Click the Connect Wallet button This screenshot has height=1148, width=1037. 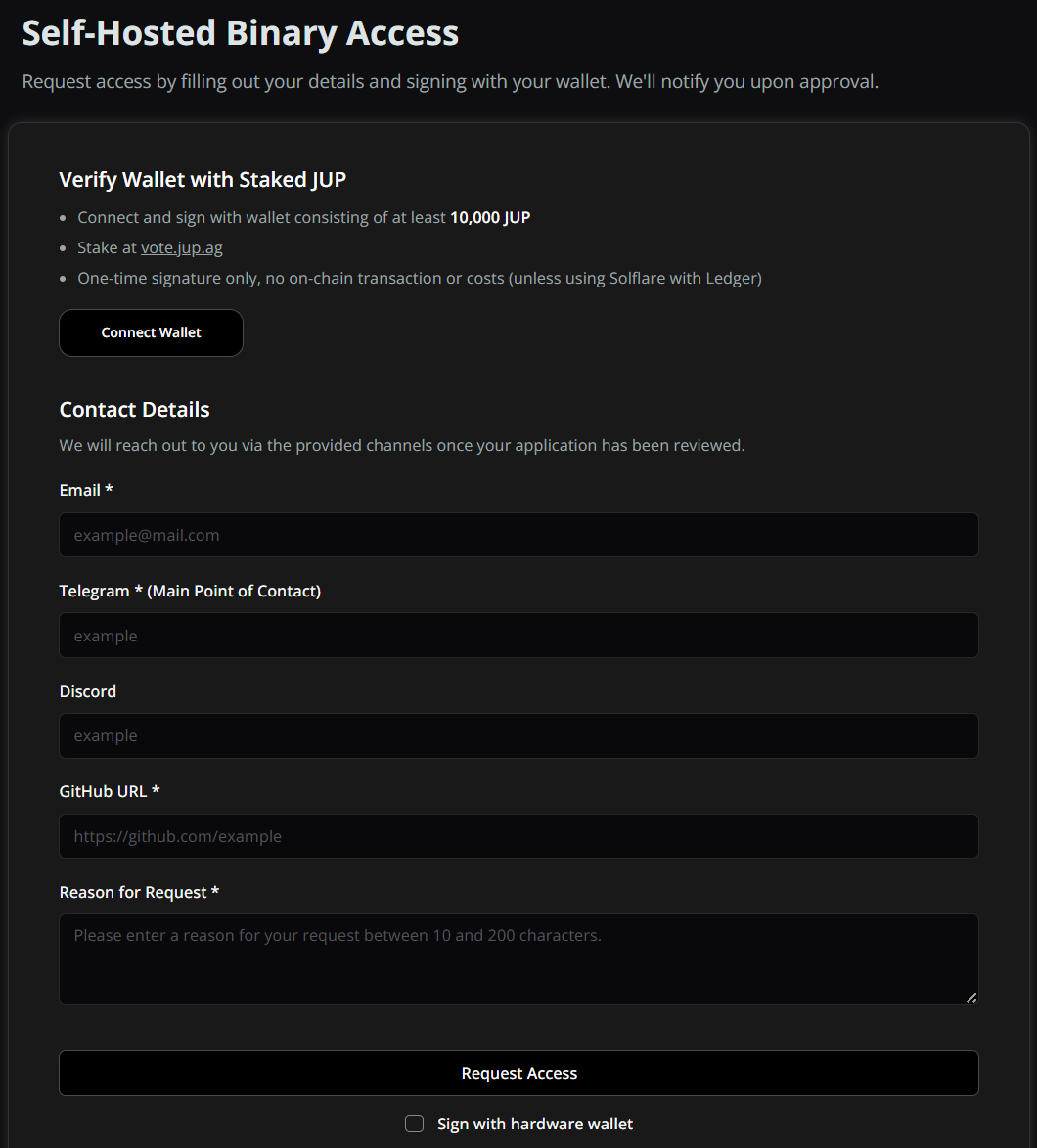pos(151,333)
